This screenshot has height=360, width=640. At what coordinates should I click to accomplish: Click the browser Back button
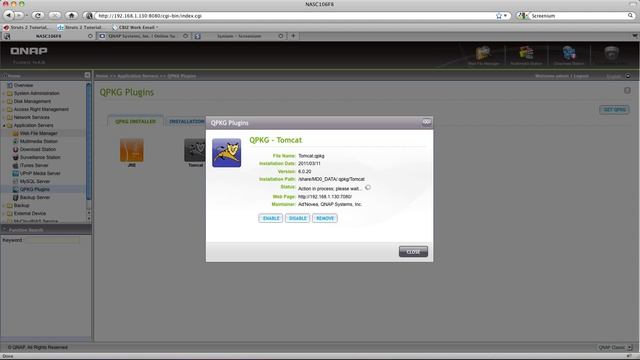8,16
